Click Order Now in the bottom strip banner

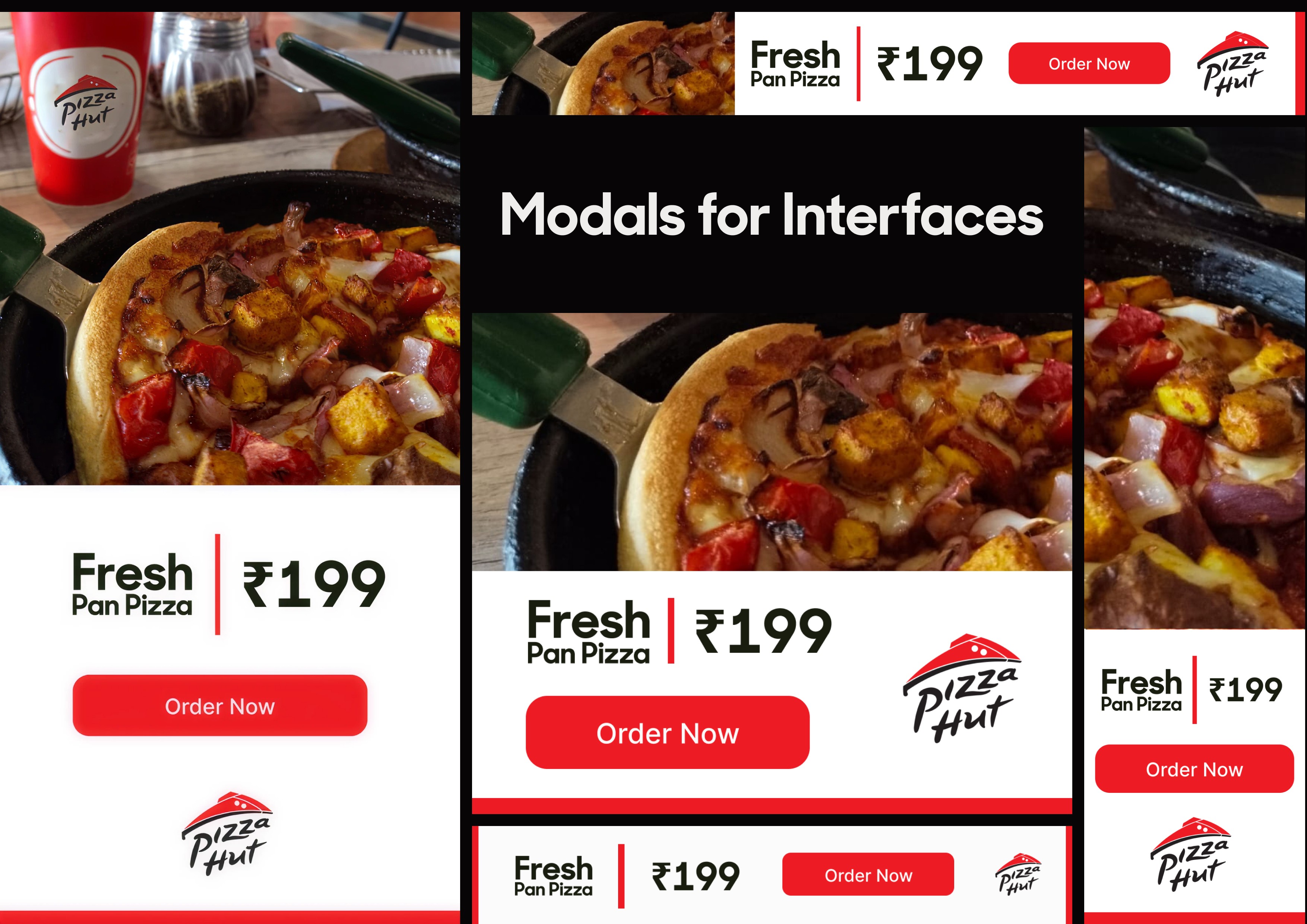[868, 874]
